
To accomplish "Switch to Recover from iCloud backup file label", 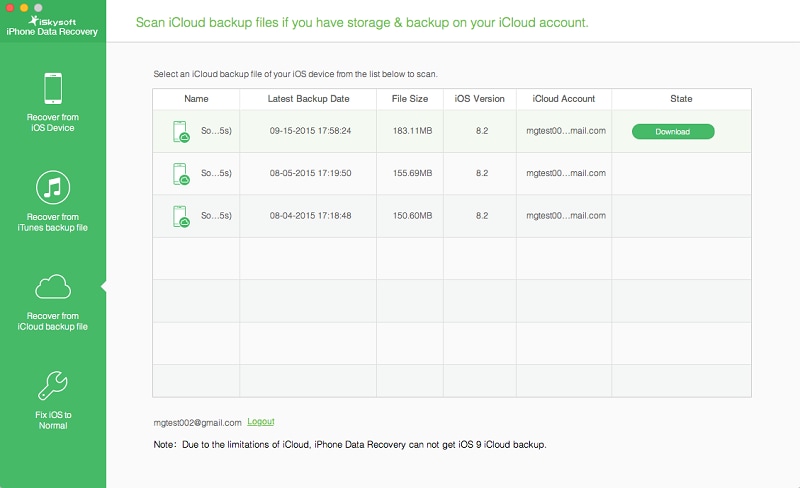I will tap(53, 321).
